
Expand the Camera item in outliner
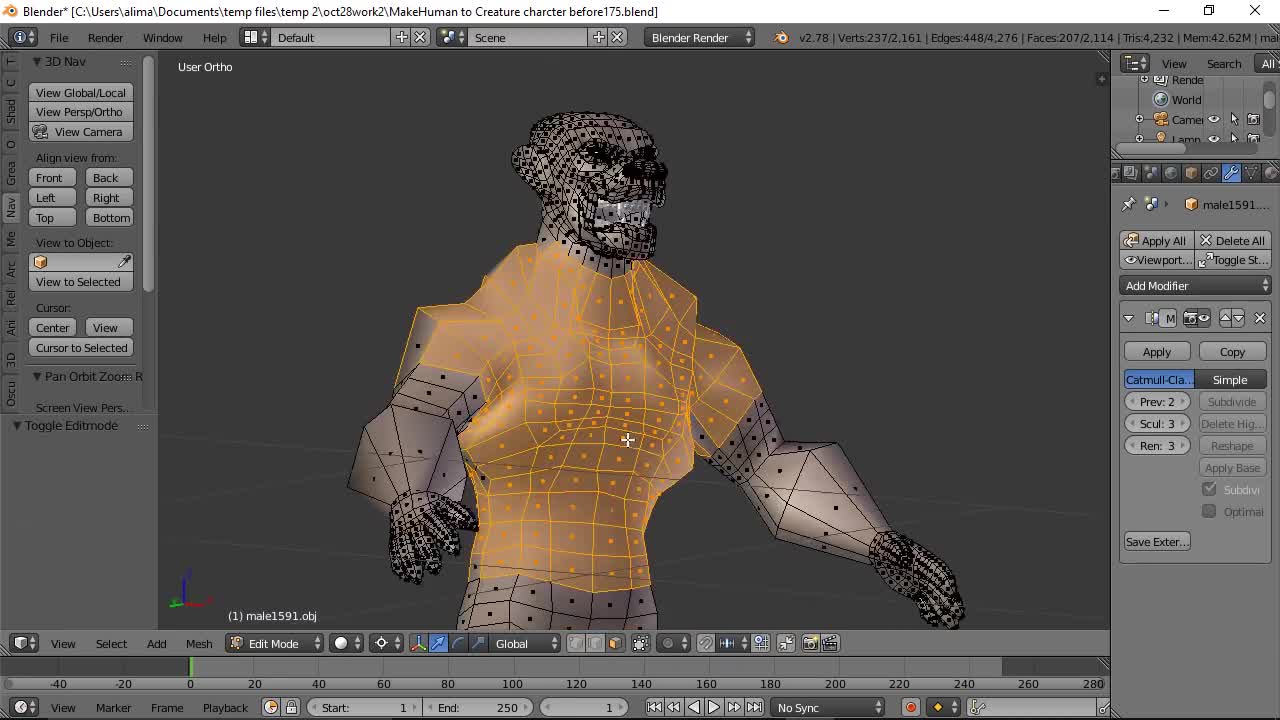[1139, 119]
